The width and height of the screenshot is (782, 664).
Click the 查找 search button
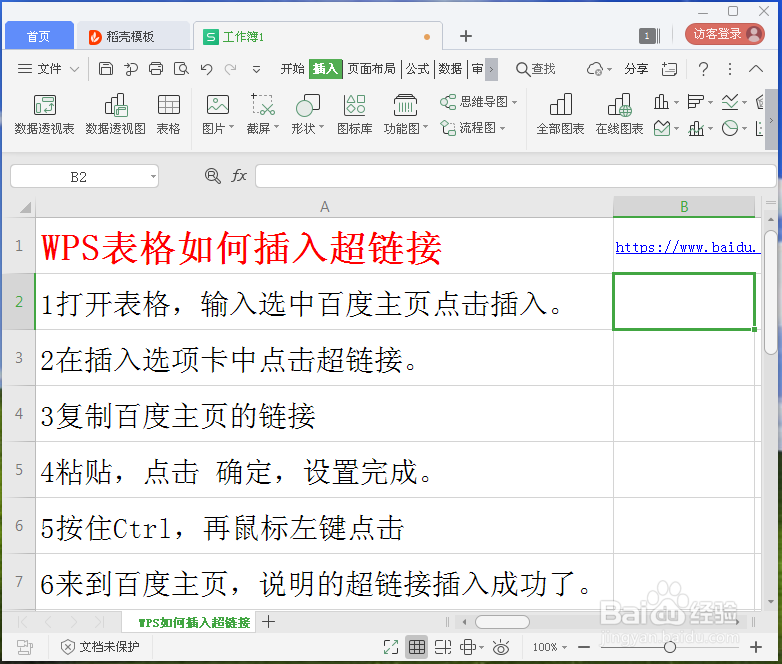[536, 69]
